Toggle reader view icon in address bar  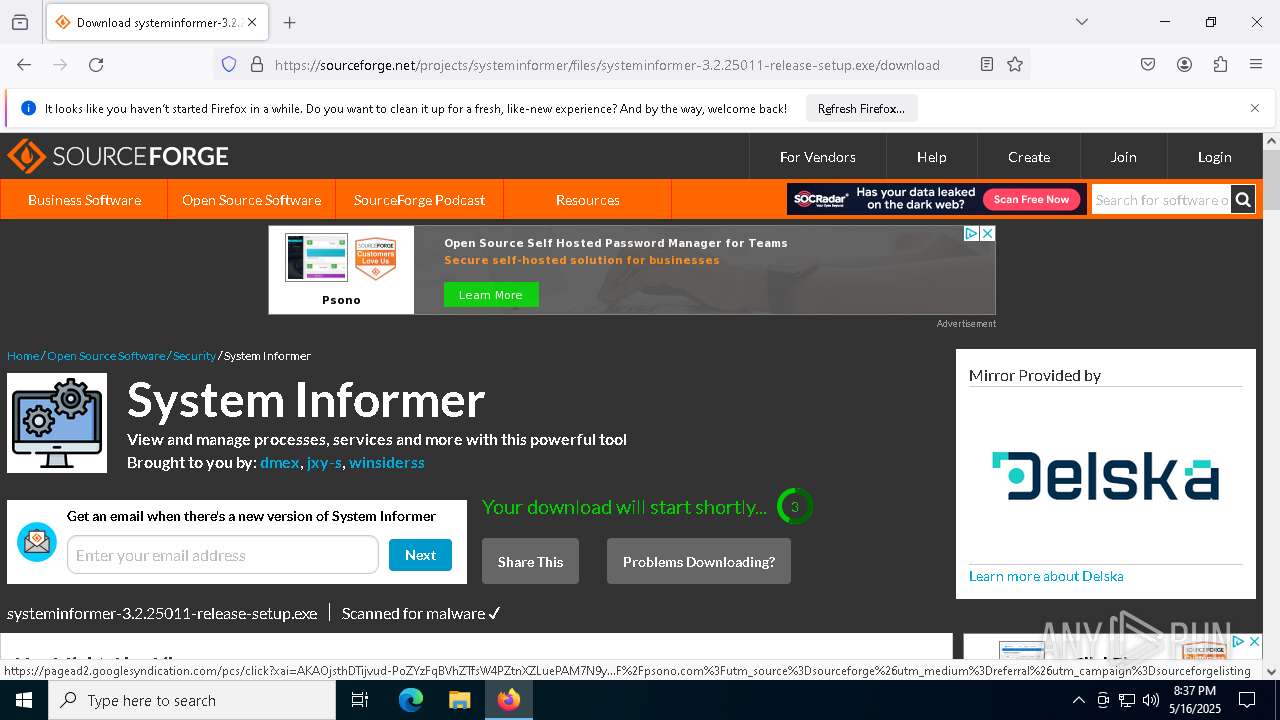[x=987, y=64]
